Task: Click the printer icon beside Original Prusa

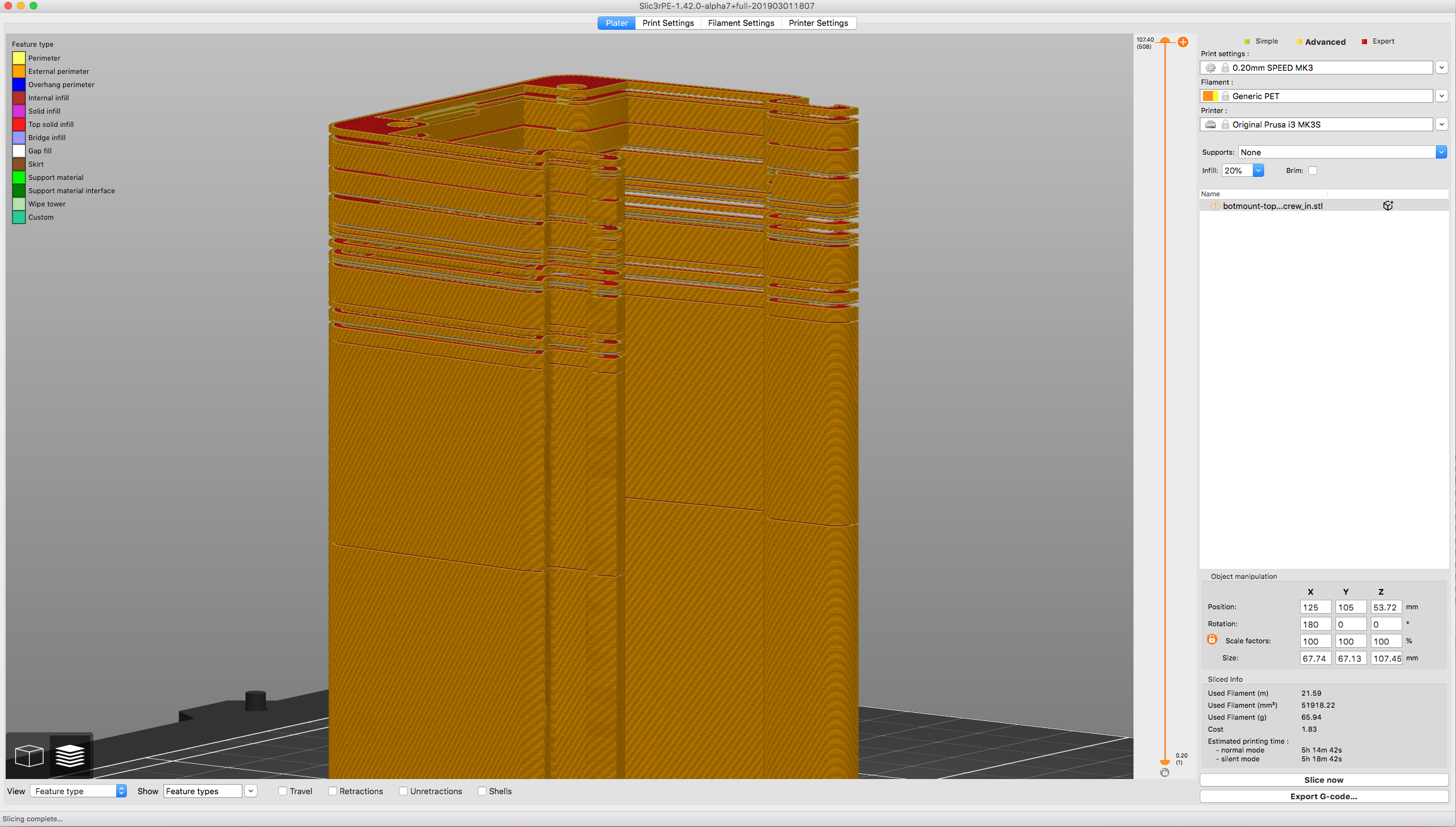Action: click(x=1210, y=124)
